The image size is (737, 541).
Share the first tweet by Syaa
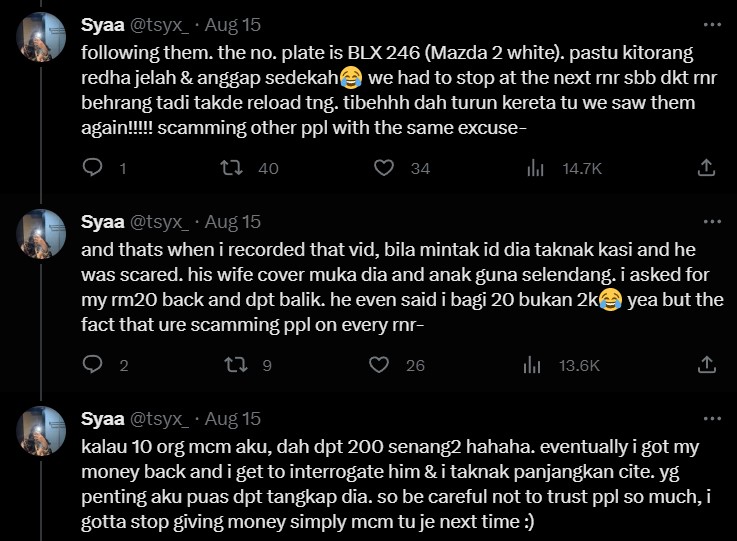pos(705,168)
